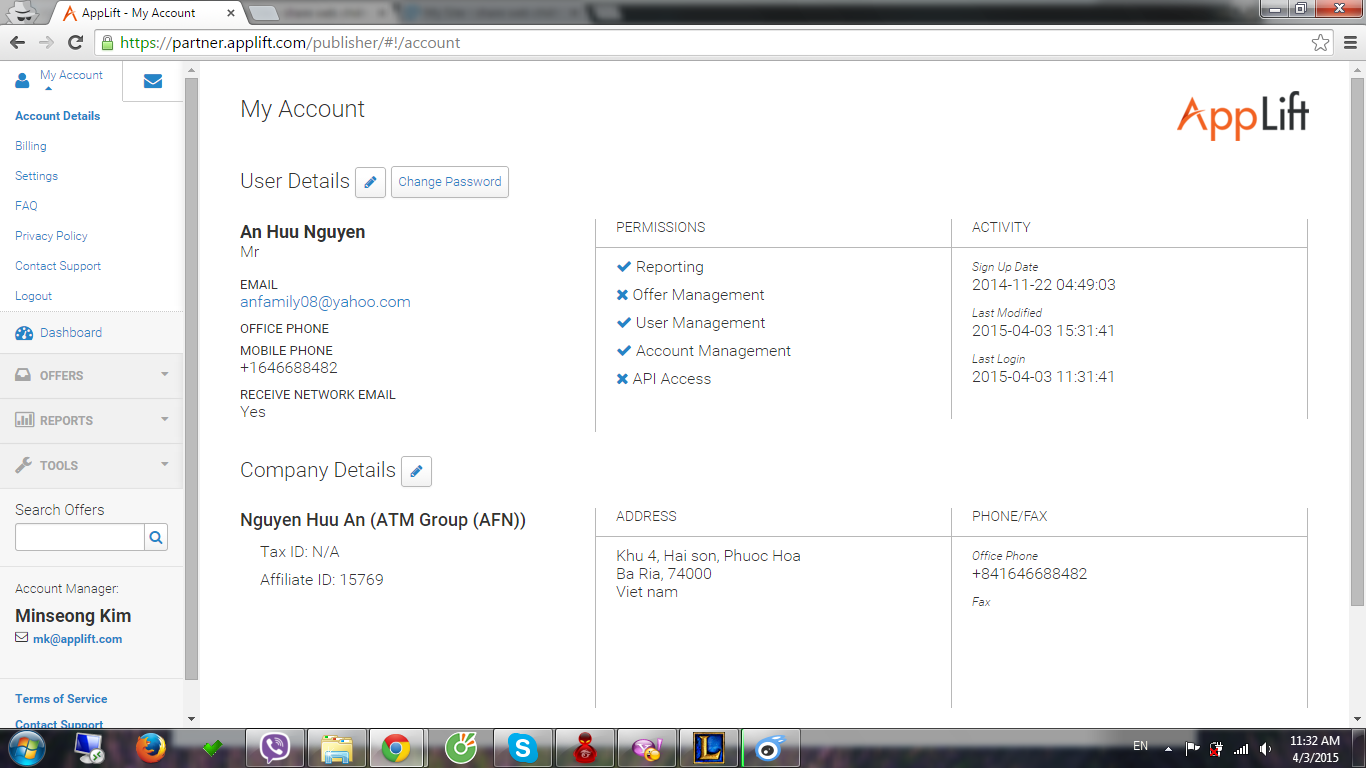Image resolution: width=1366 pixels, height=768 pixels.
Task: Click the magnifier button under Search Offers
Action: click(156, 537)
